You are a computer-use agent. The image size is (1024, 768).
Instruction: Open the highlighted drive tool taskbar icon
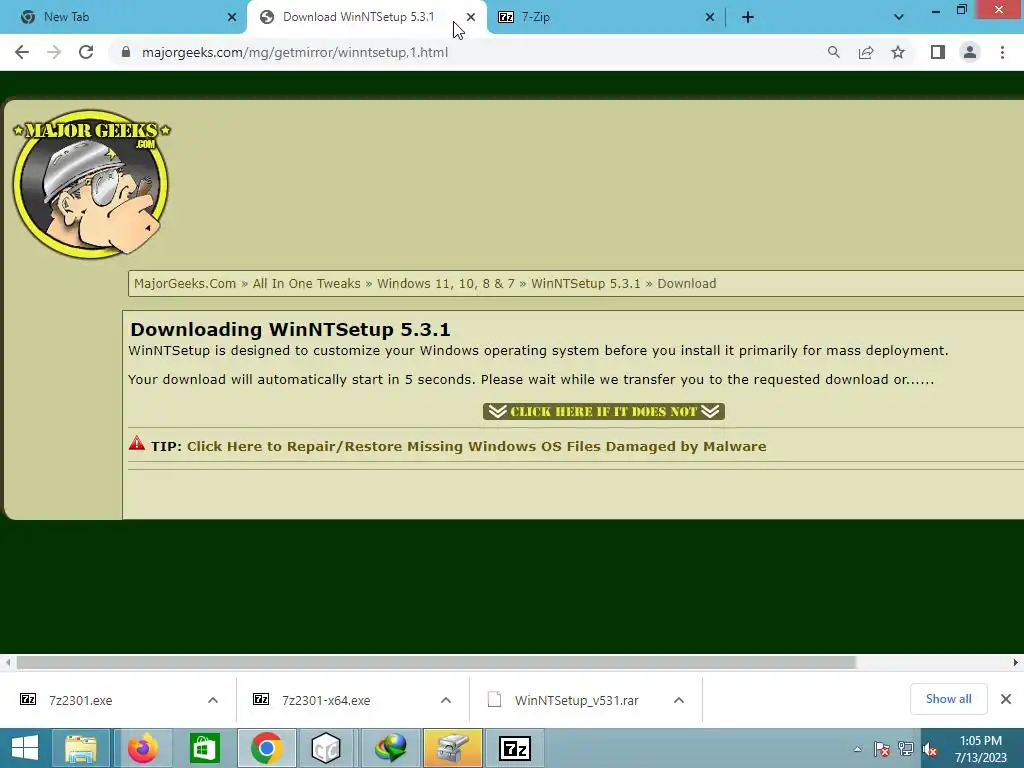pos(453,748)
